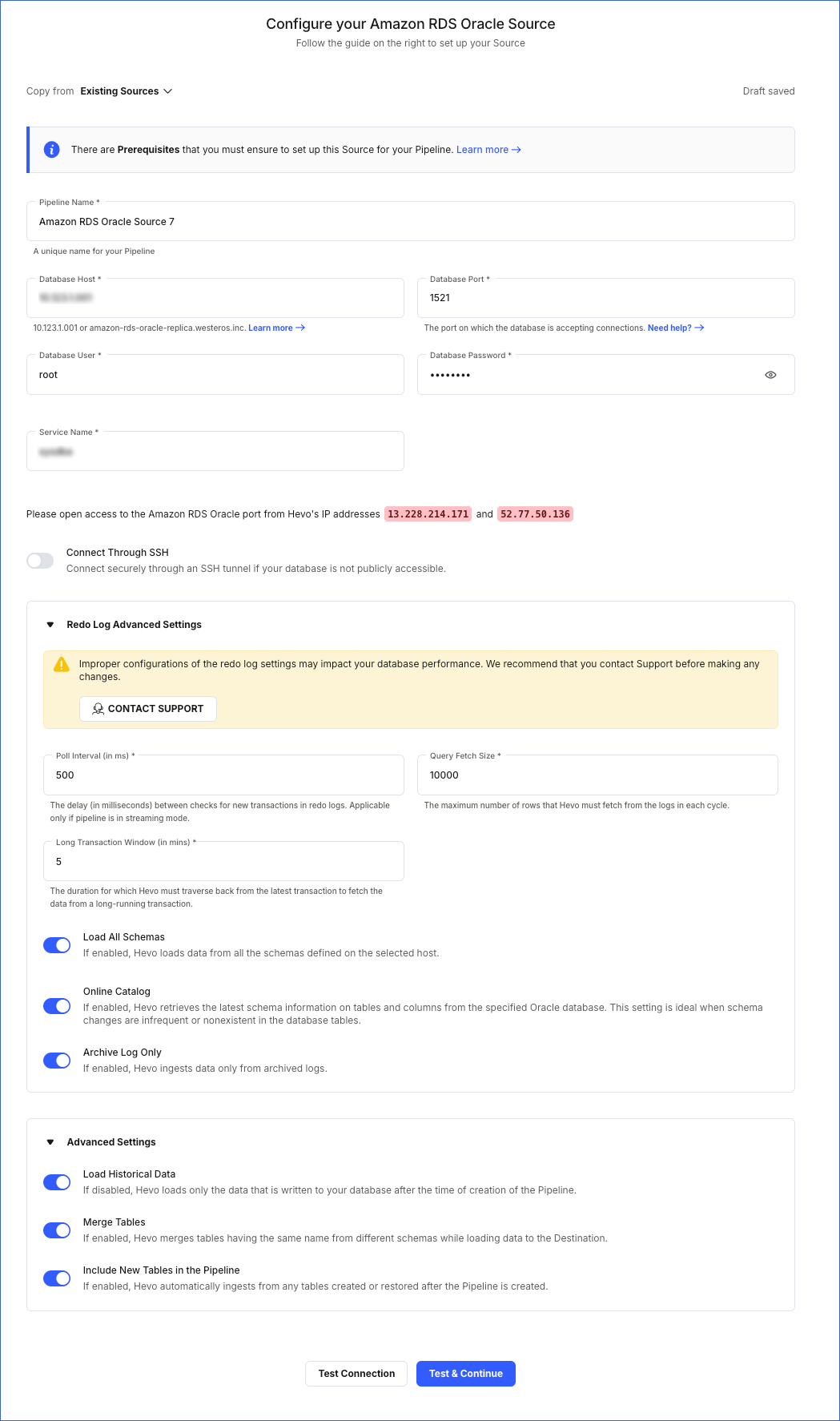Click the bold Prerequisites text in banner

pyautogui.click(x=148, y=150)
